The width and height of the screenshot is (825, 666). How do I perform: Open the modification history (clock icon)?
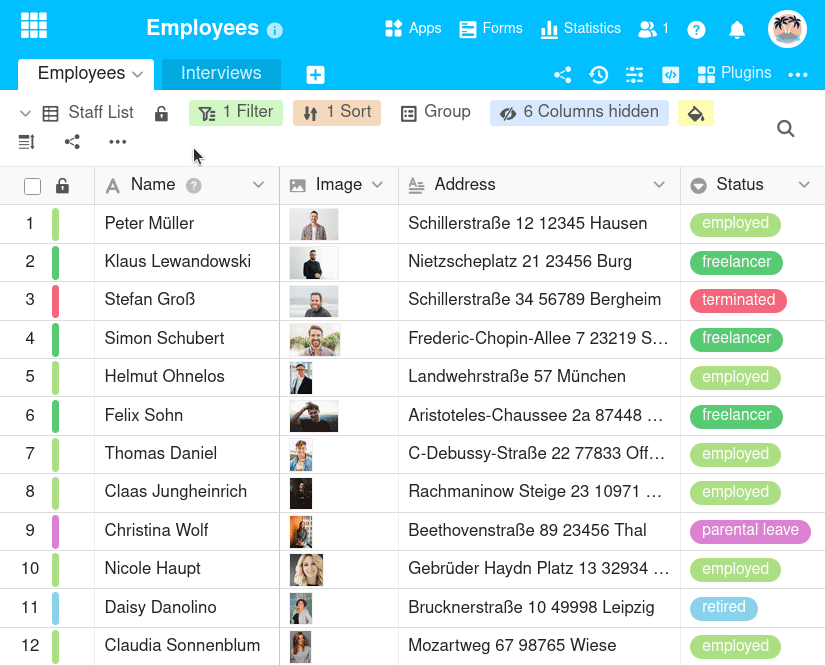pos(598,73)
